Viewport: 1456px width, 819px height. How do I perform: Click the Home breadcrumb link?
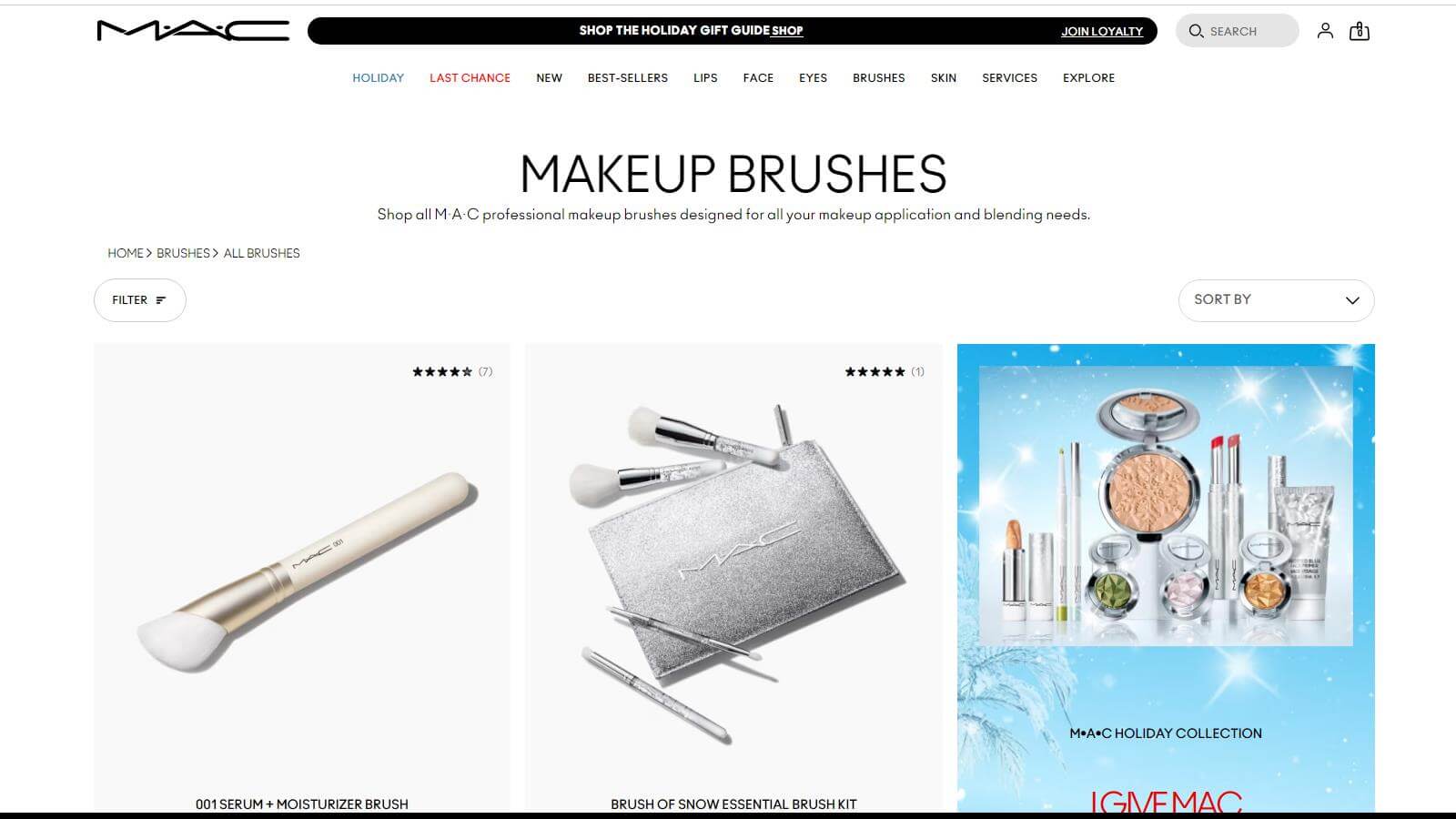pos(126,253)
